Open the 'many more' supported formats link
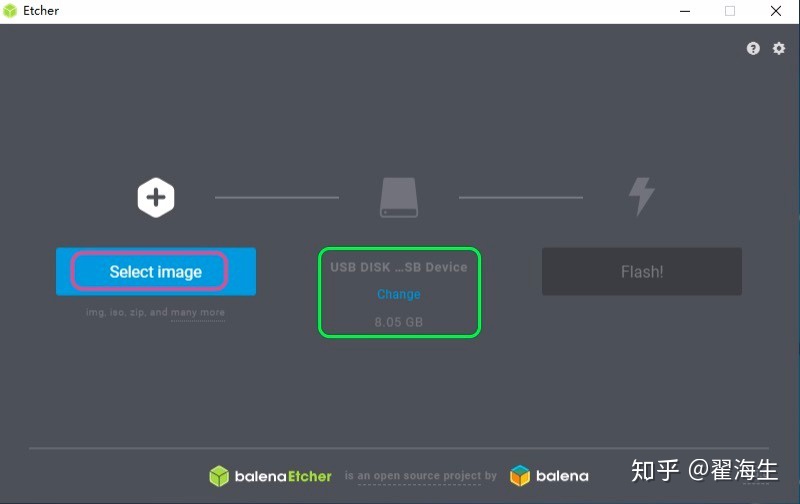The image size is (800, 504). tap(198, 312)
